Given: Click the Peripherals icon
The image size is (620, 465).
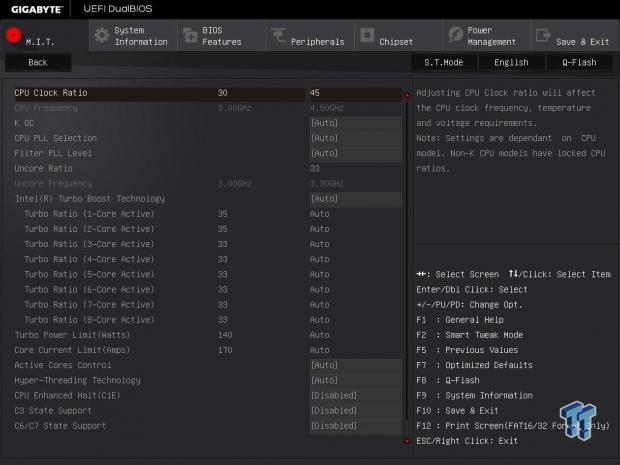Looking at the screenshot, I should 277,36.
